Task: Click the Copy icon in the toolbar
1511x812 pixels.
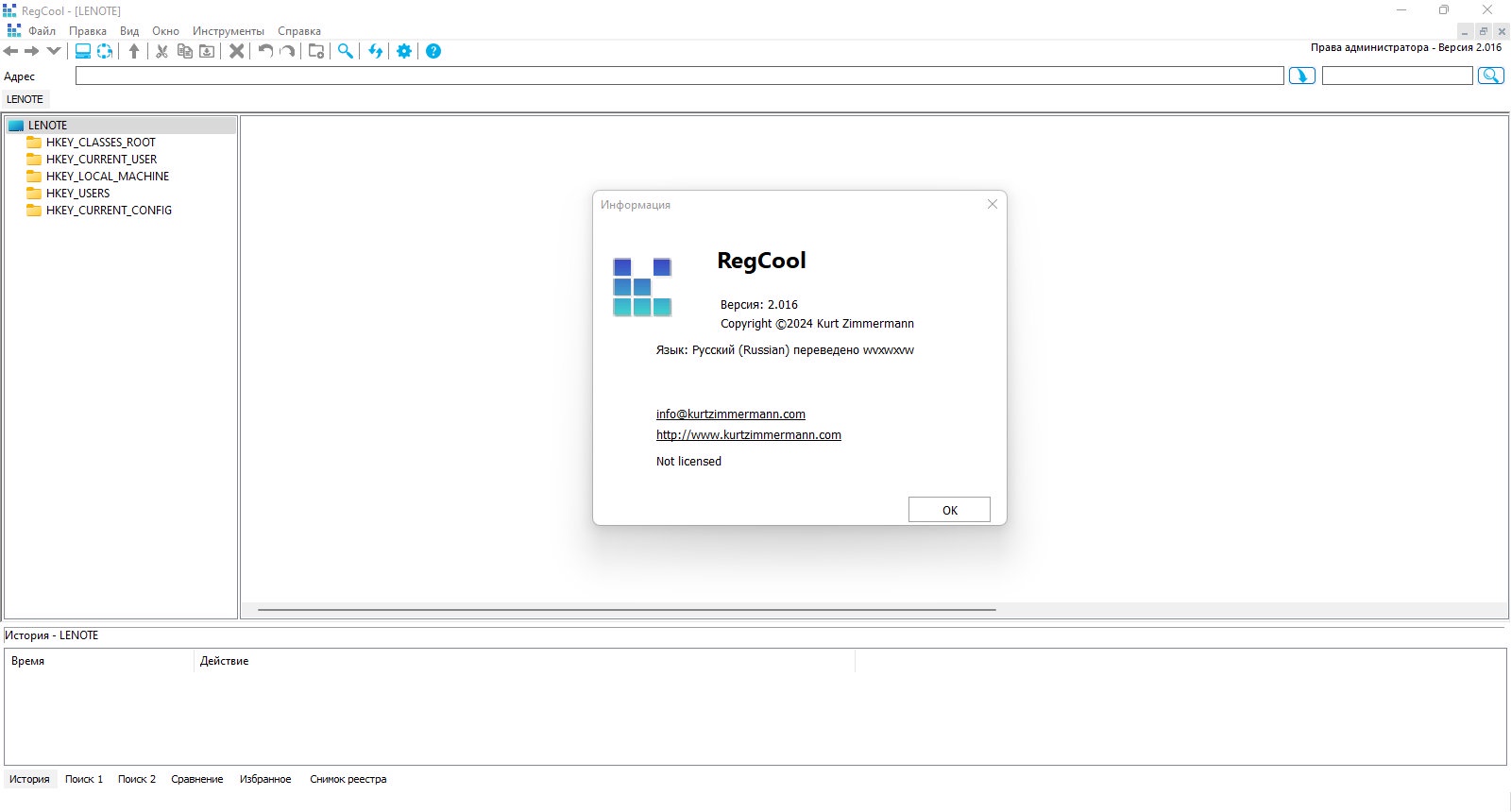Action: [185, 51]
